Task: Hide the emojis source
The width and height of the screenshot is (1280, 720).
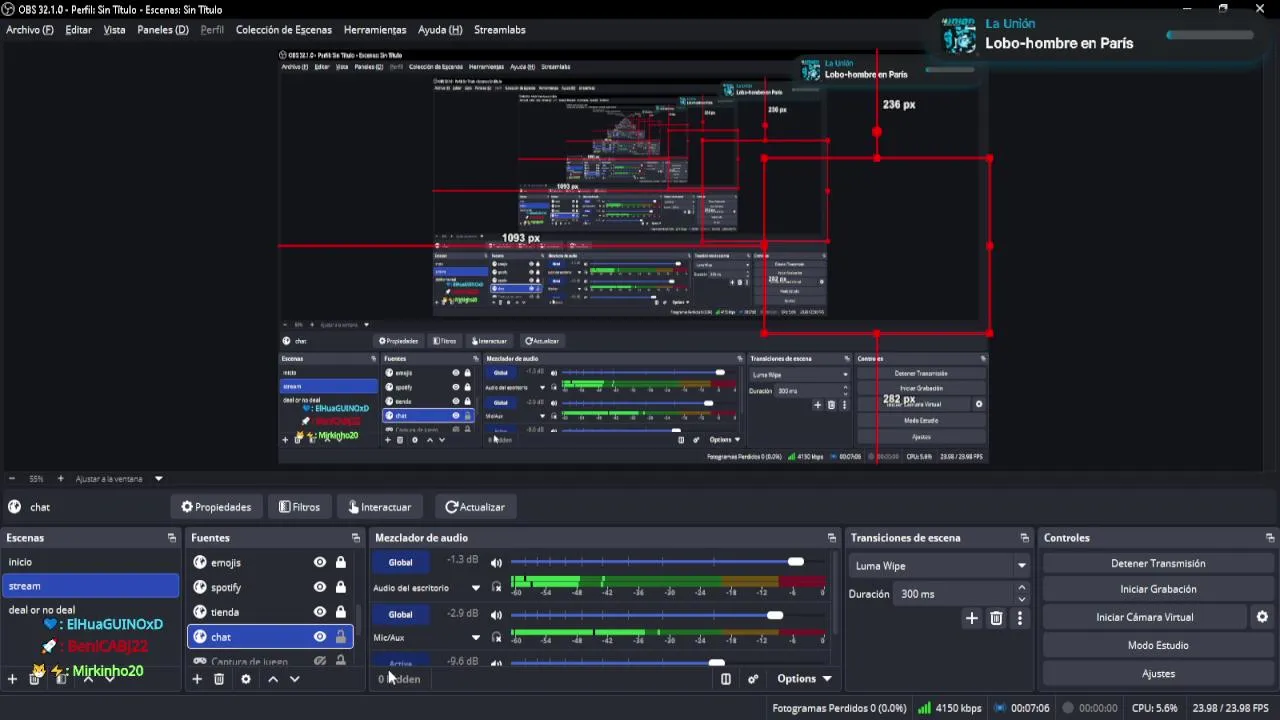Action: click(x=320, y=563)
